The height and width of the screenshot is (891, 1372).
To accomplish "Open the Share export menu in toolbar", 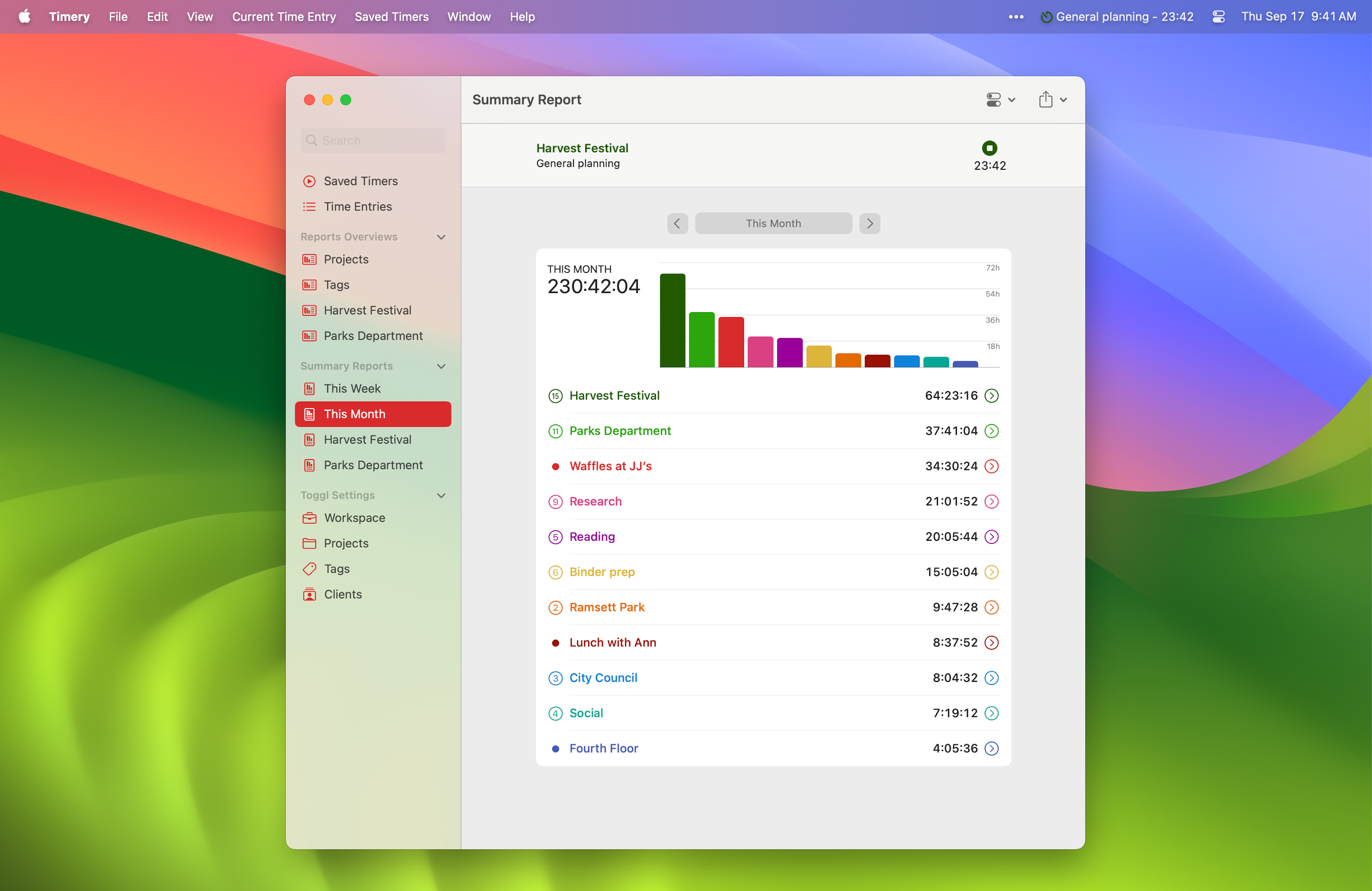I will pyautogui.click(x=1053, y=100).
